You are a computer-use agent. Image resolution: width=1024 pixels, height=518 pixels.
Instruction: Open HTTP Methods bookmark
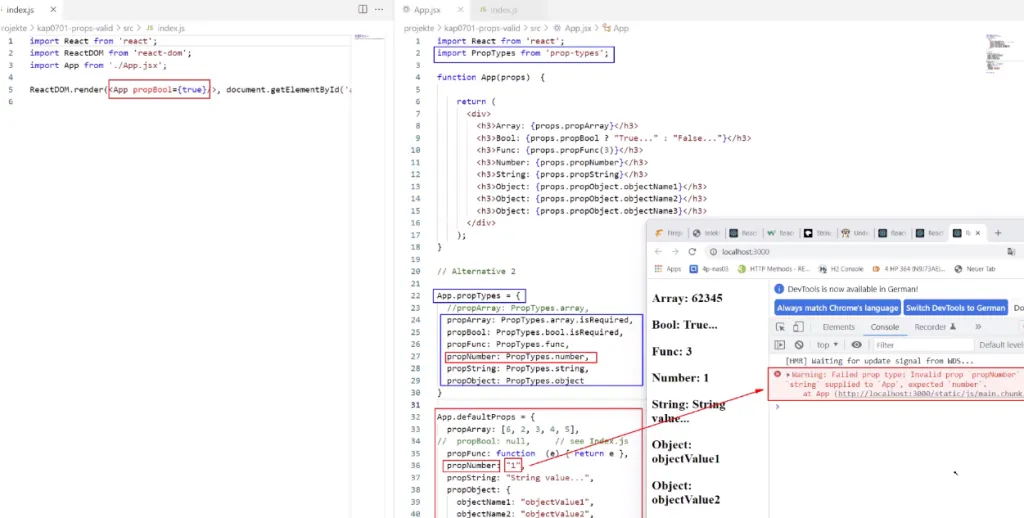[x=773, y=268]
